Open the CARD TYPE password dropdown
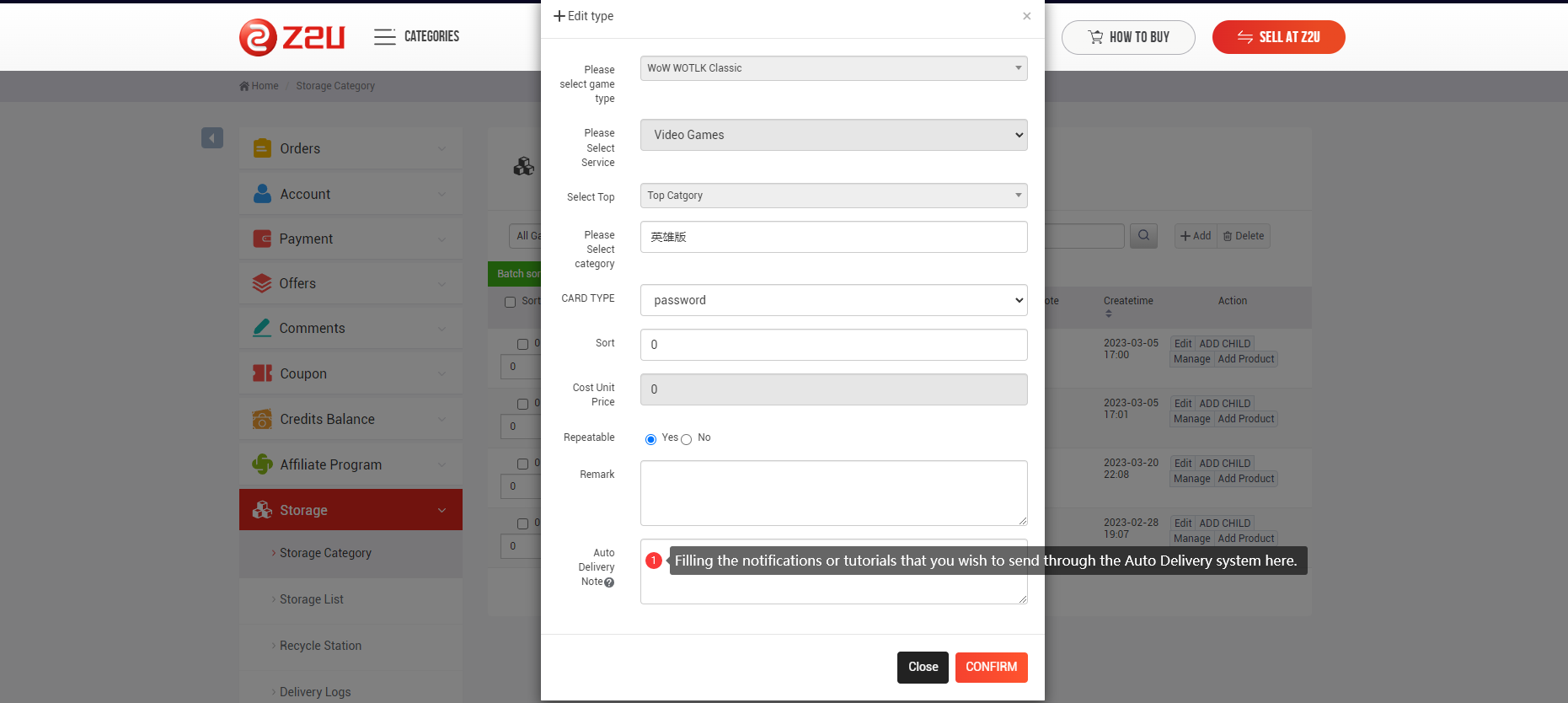The height and width of the screenshot is (703, 1568). (833, 300)
